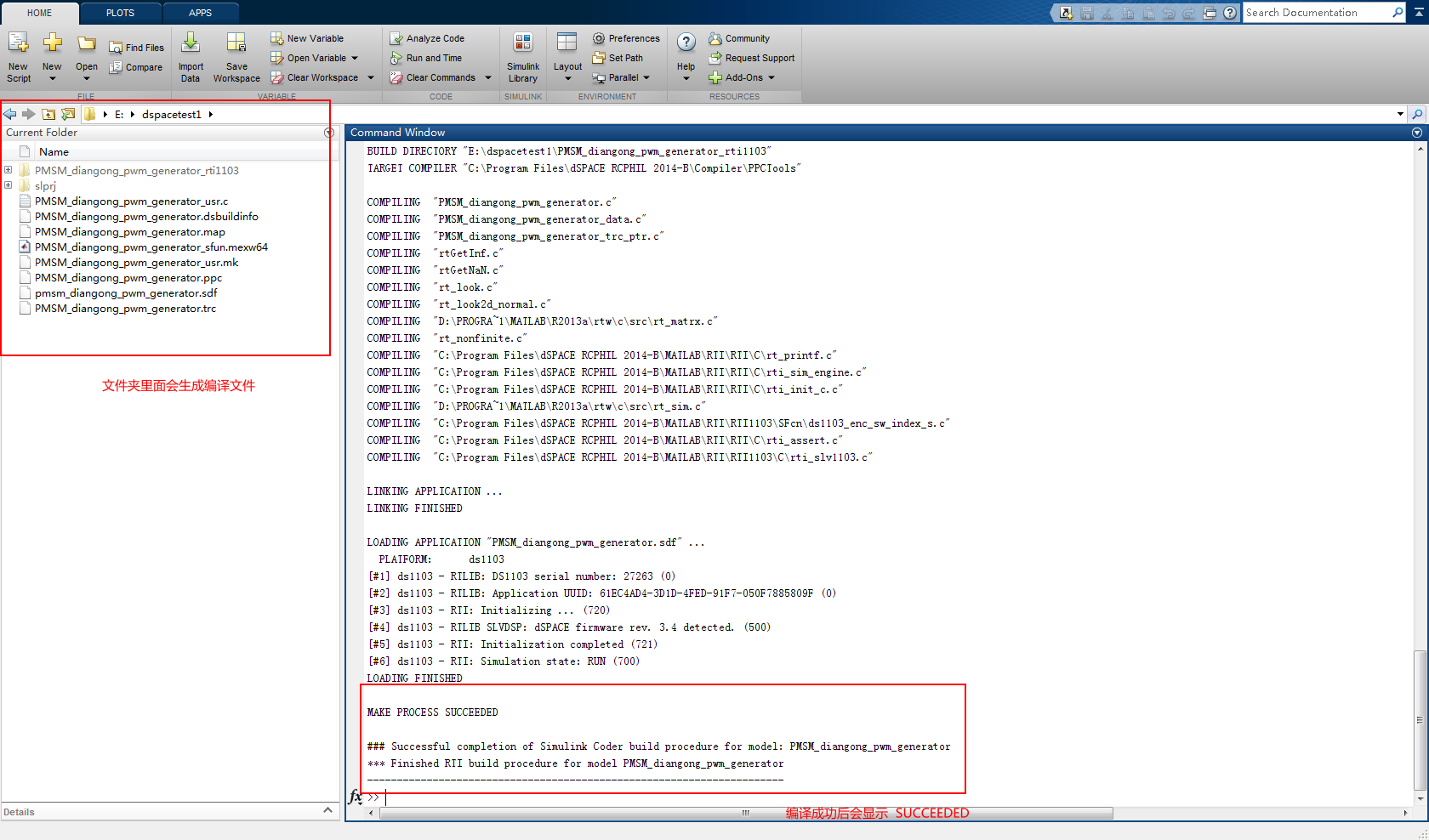Open the Set Path dialog
The image size is (1429, 840).
pos(619,58)
